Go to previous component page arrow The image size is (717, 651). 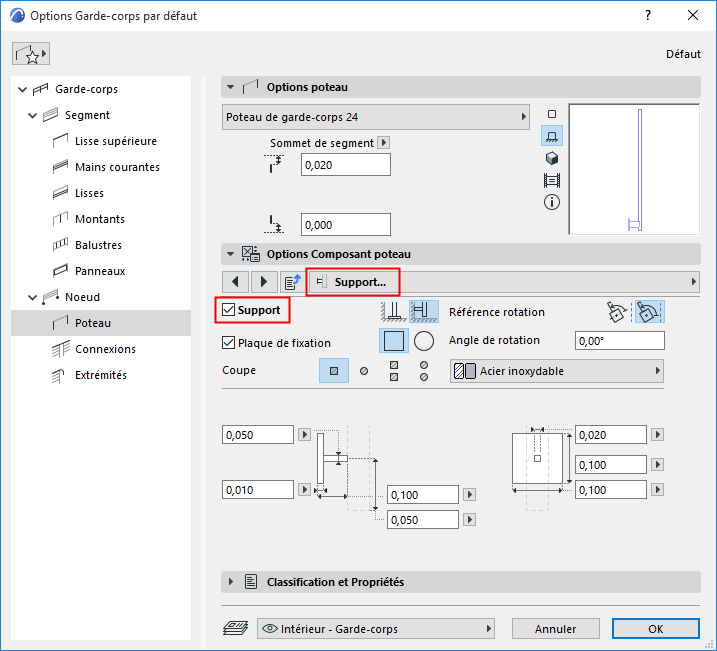[235, 282]
